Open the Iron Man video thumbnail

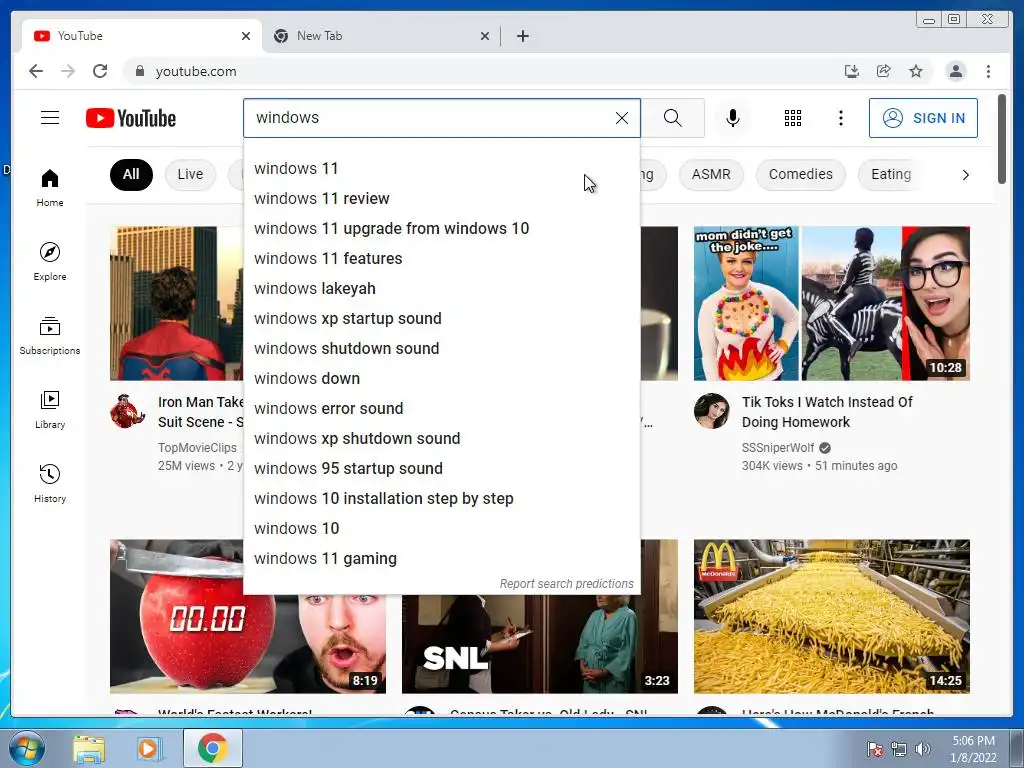(176, 304)
